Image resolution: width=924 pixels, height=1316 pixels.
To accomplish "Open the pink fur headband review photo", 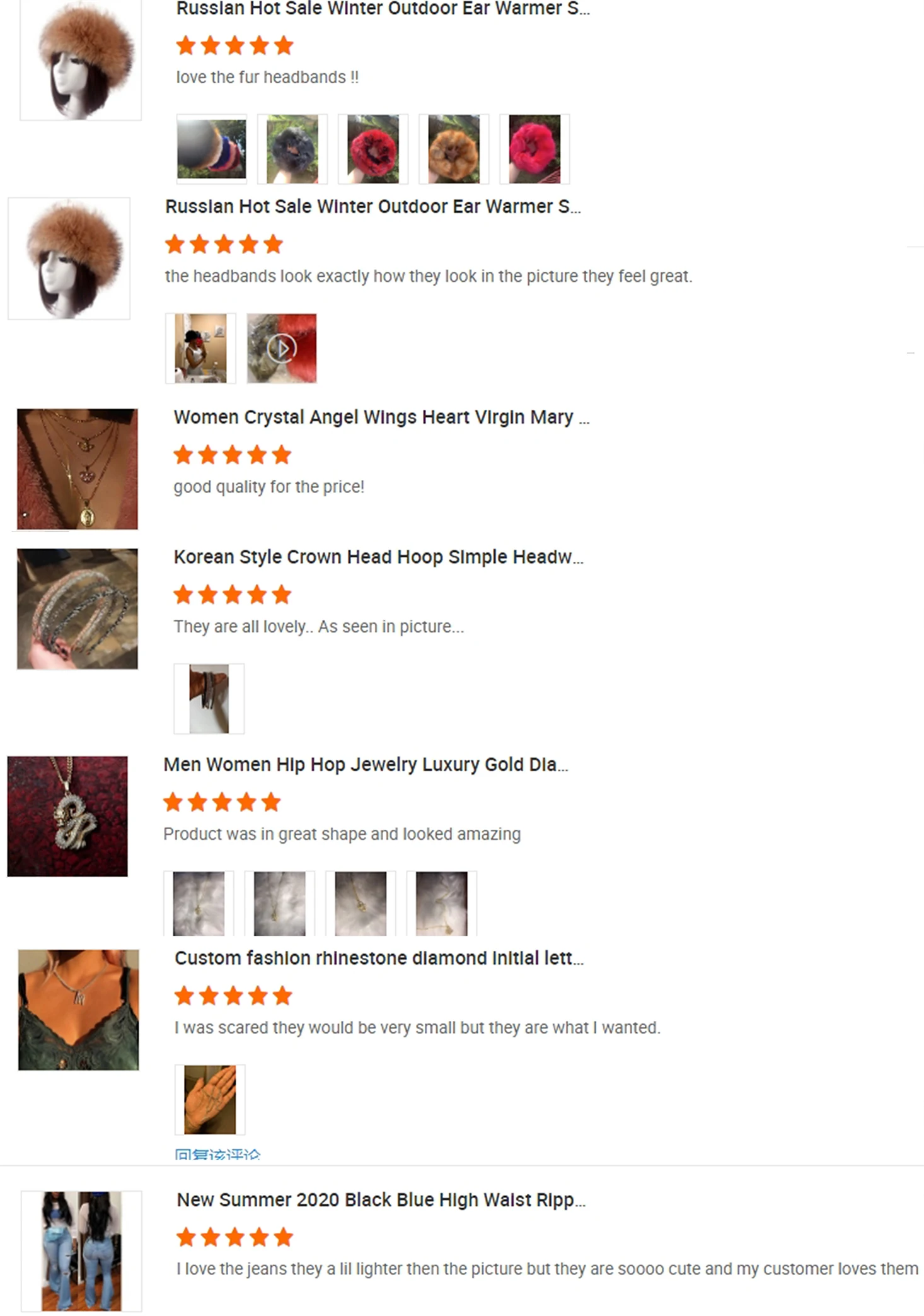I will click(x=534, y=149).
